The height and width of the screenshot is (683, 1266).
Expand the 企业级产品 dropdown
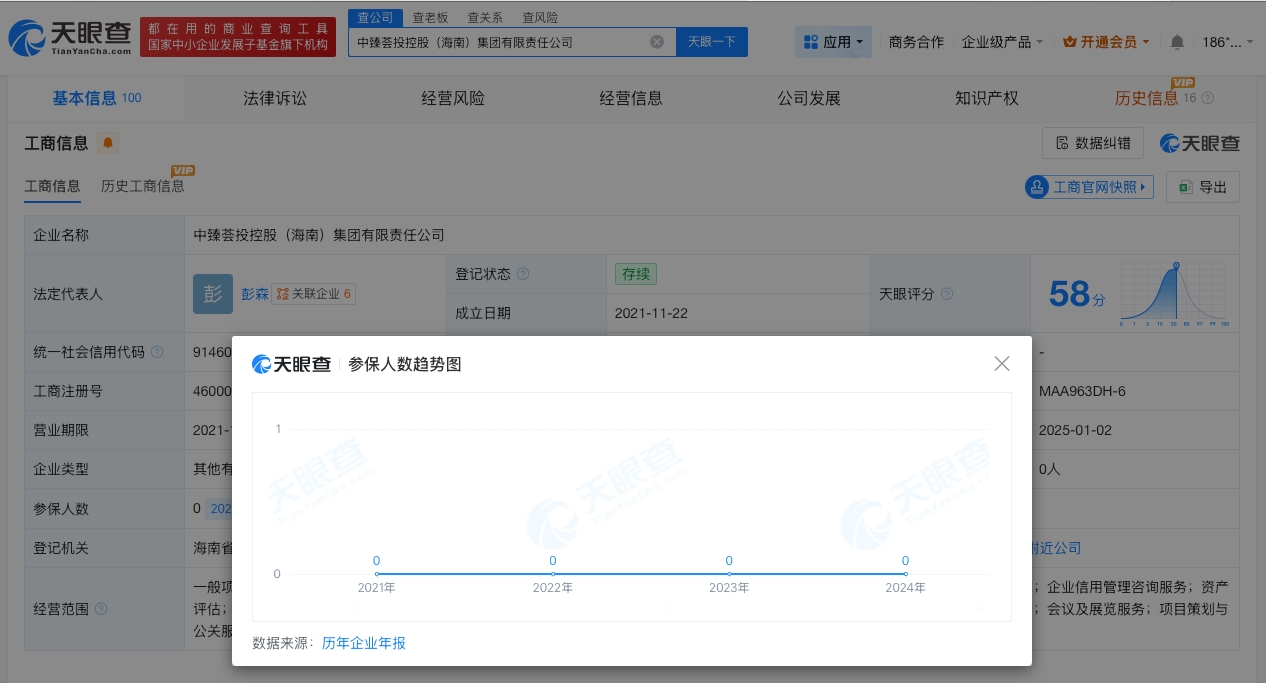(x=1002, y=42)
